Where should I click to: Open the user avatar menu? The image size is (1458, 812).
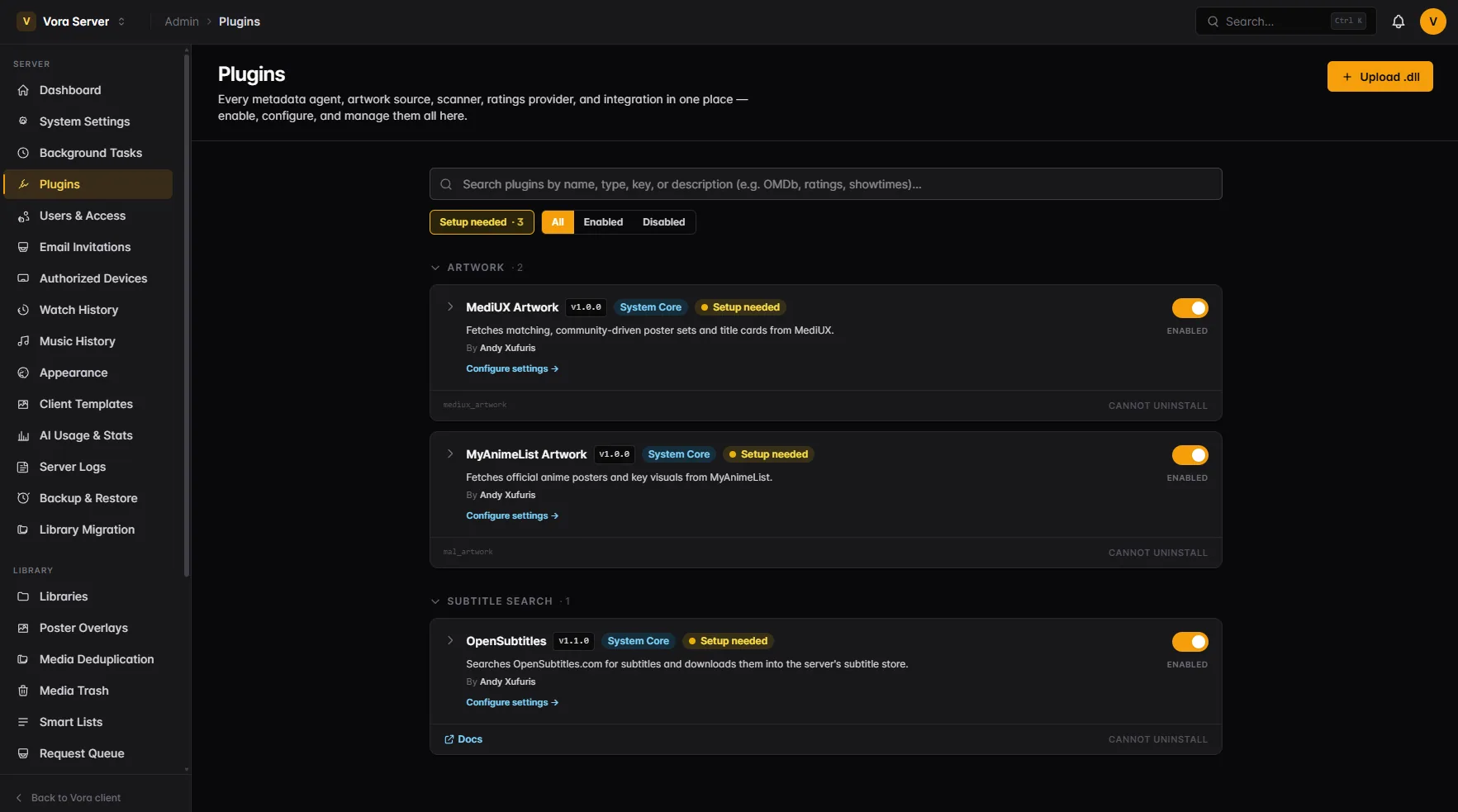click(1432, 21)
